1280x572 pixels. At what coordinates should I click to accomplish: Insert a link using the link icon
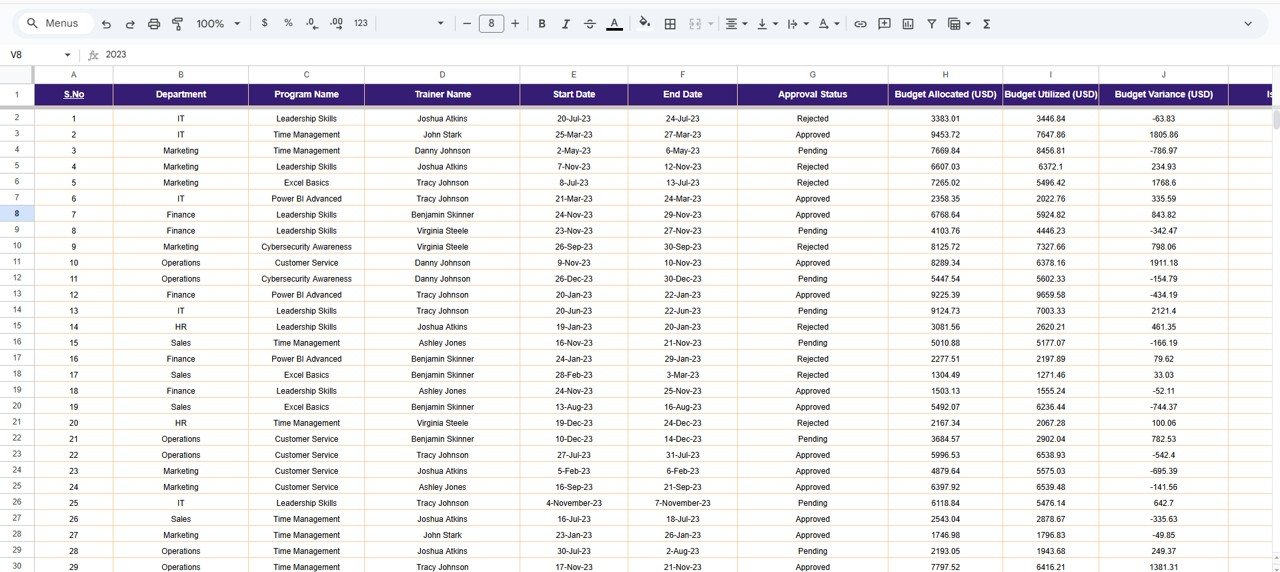click(x=860, y=24)
